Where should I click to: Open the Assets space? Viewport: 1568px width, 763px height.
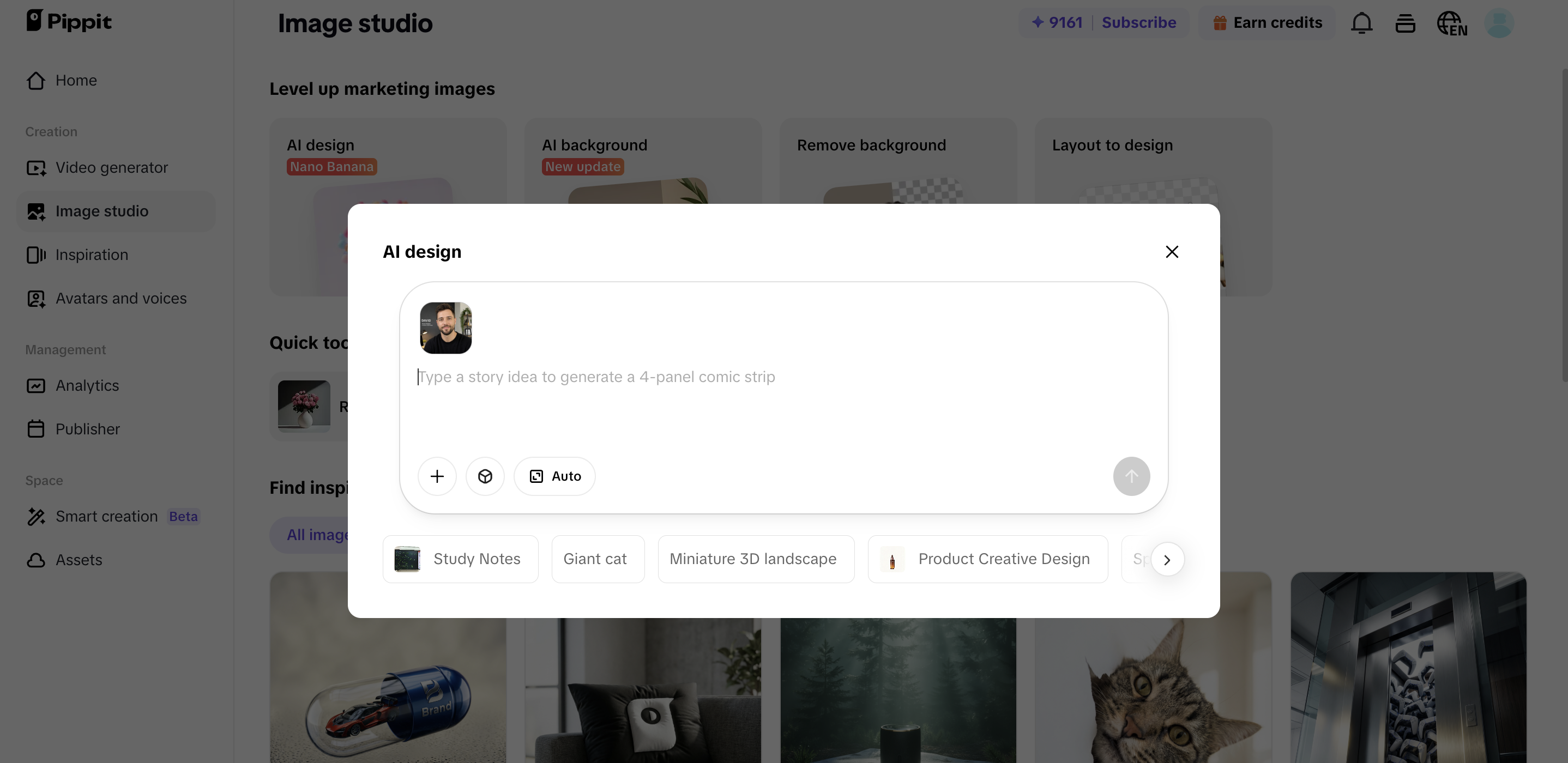click(x=116, y=560)
